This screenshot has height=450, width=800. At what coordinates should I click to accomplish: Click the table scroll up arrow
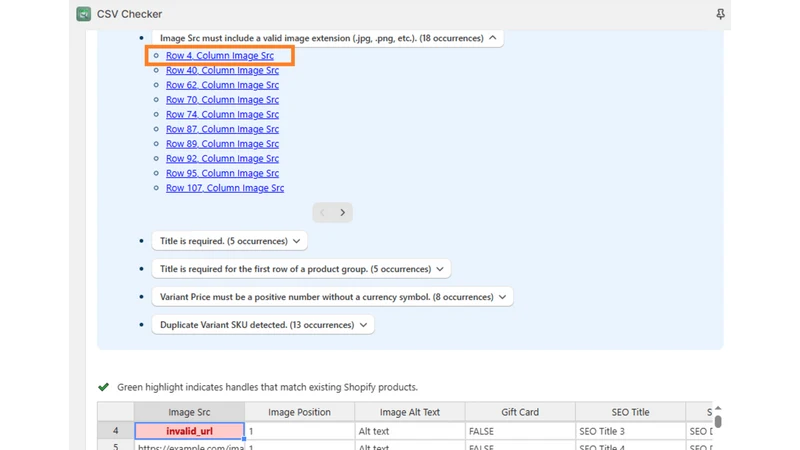(x=718, y=408)
